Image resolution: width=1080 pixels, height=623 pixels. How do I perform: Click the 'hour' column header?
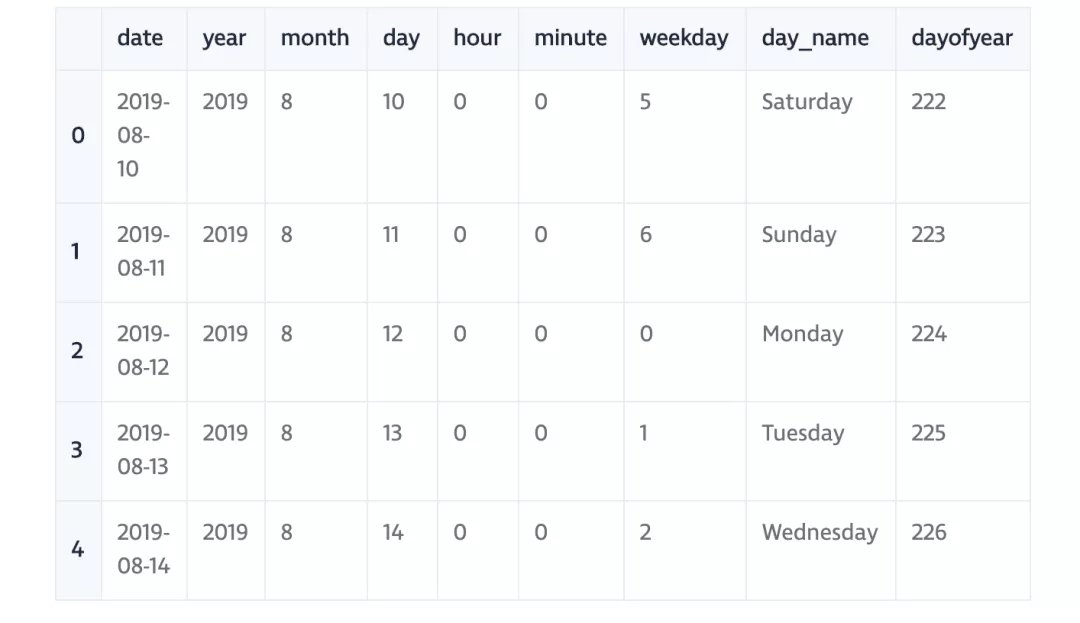[x=477, y=38]
